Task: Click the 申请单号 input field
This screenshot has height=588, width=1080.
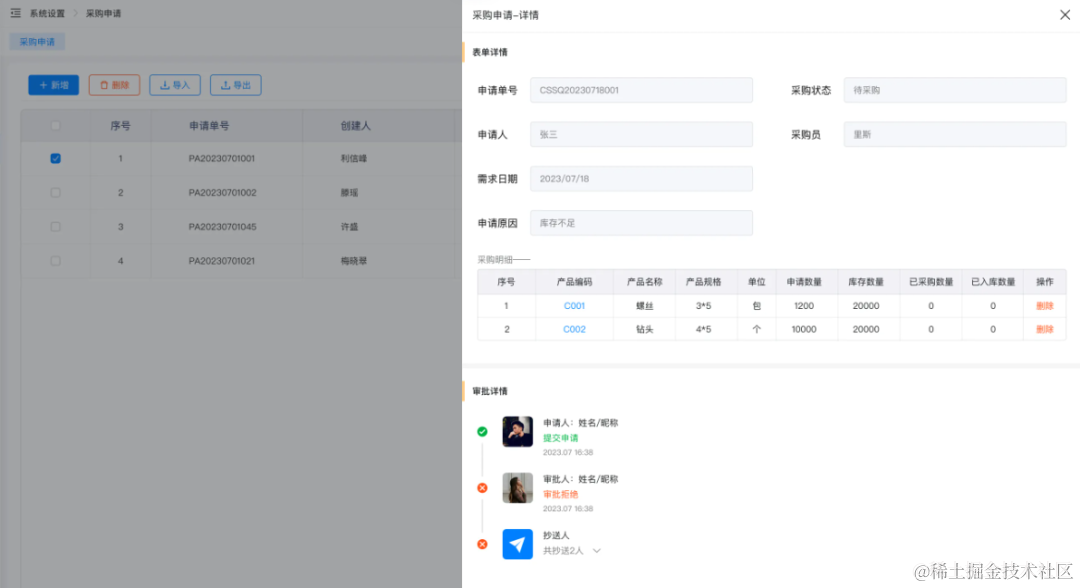Action: tap(641, 90)
